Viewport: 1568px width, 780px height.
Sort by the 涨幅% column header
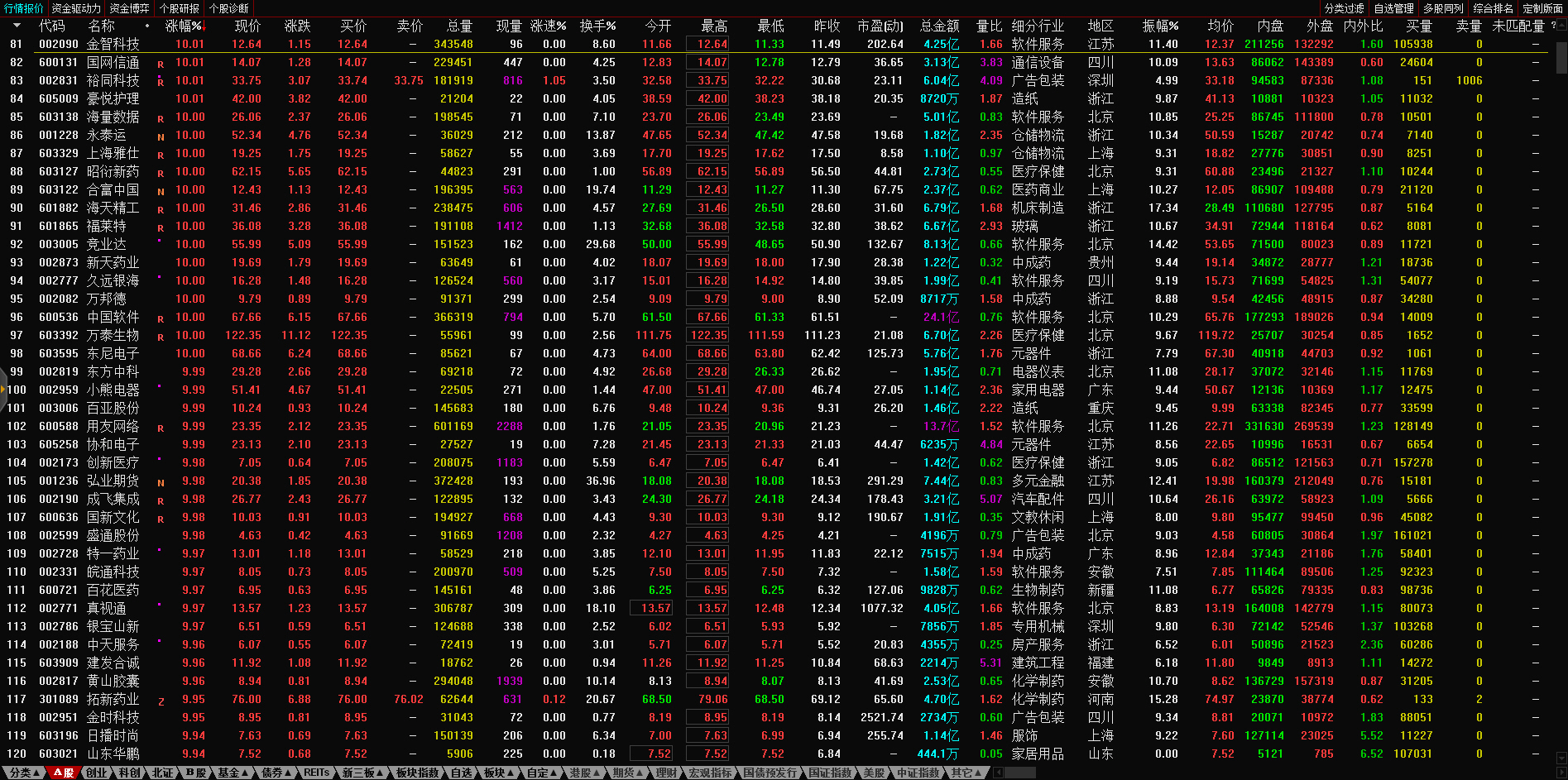coord(184,26)
